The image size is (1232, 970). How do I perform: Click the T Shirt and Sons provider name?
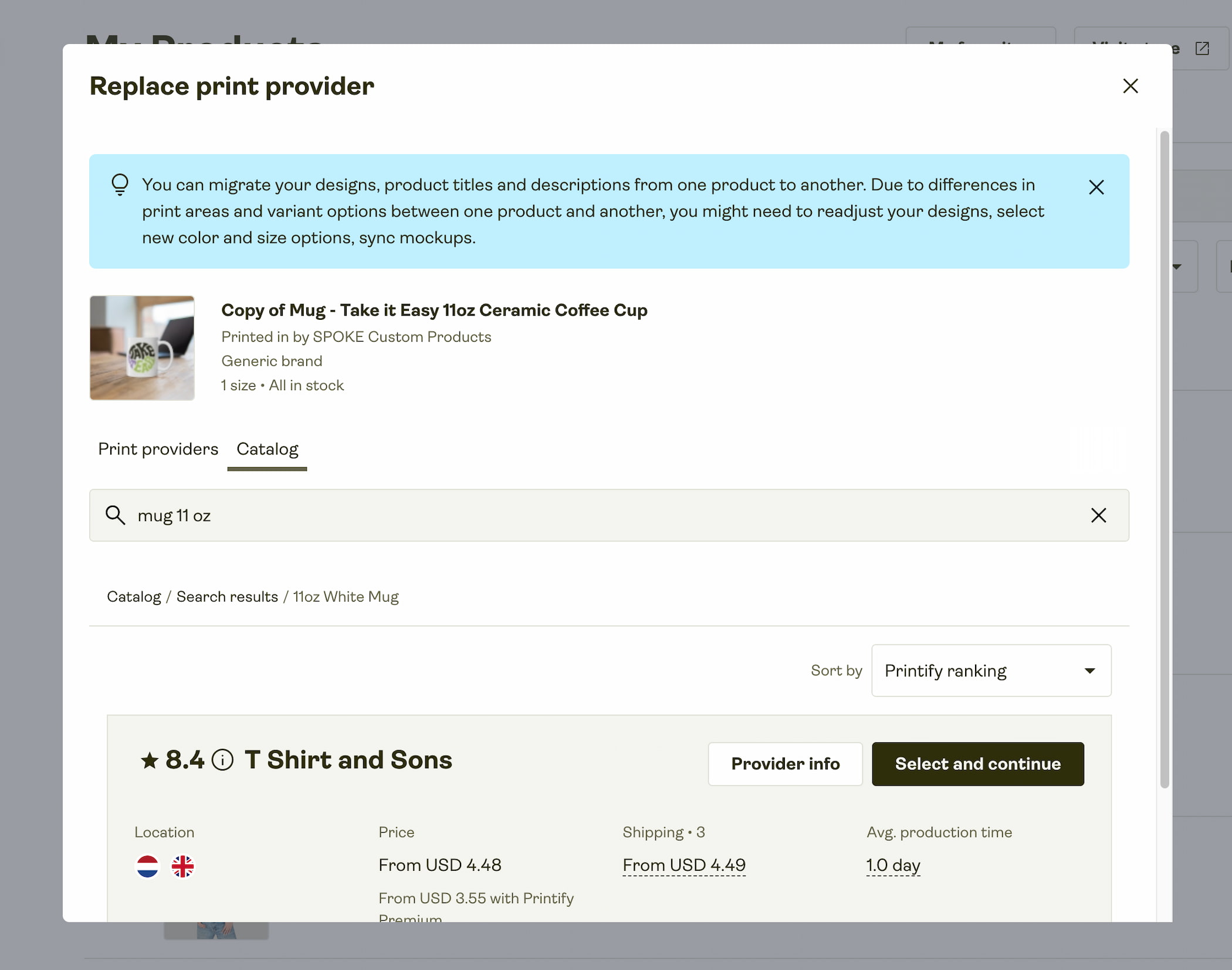coord(348,759)
